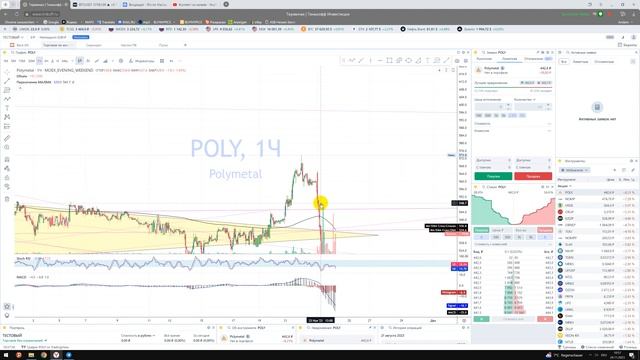The height and width of the screenshot is (360, 640).
Task: Open chart time settings gear at axis corner
Action: point(464,321)
